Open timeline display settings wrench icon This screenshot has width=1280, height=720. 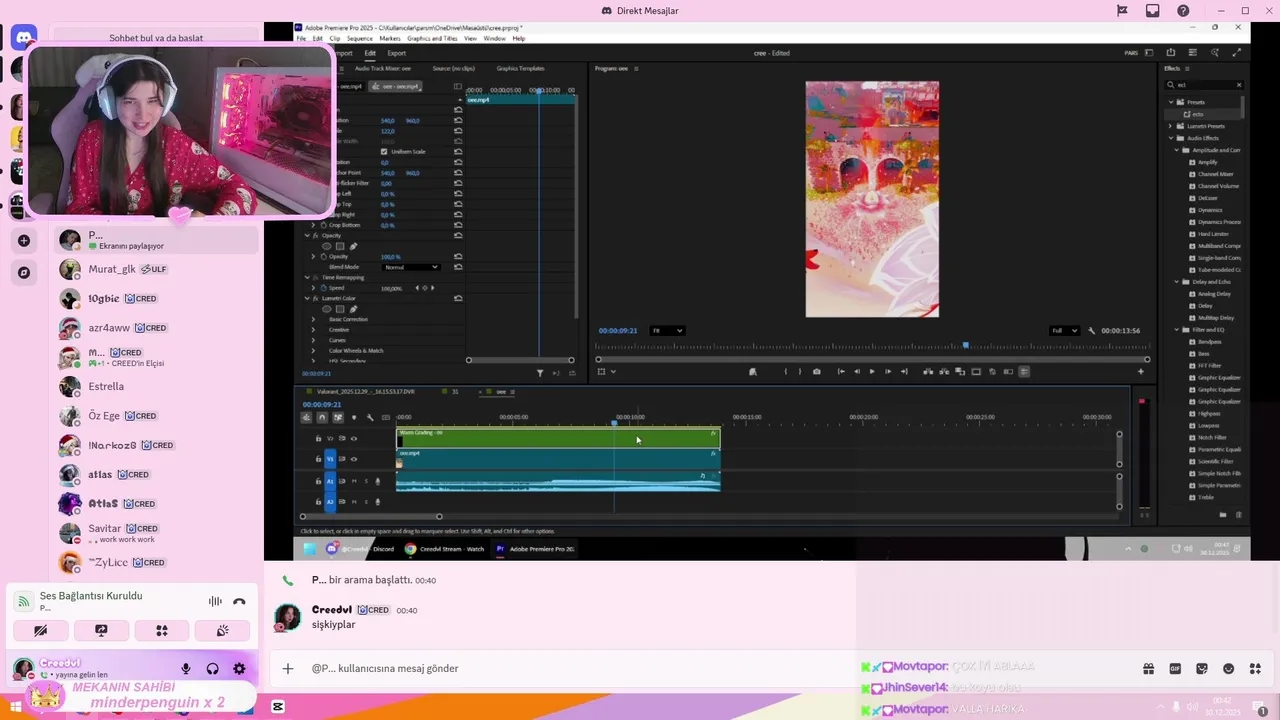[x=370, y=418]
